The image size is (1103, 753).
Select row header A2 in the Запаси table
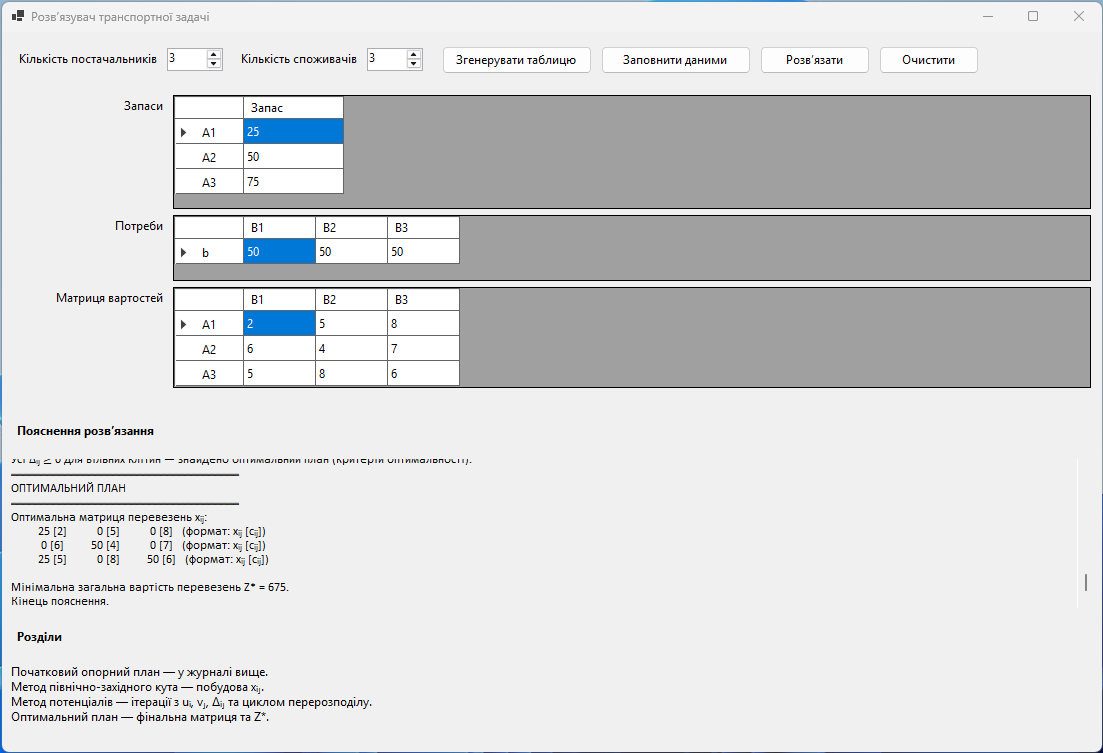pyautogui.click(x=209, y=157)
